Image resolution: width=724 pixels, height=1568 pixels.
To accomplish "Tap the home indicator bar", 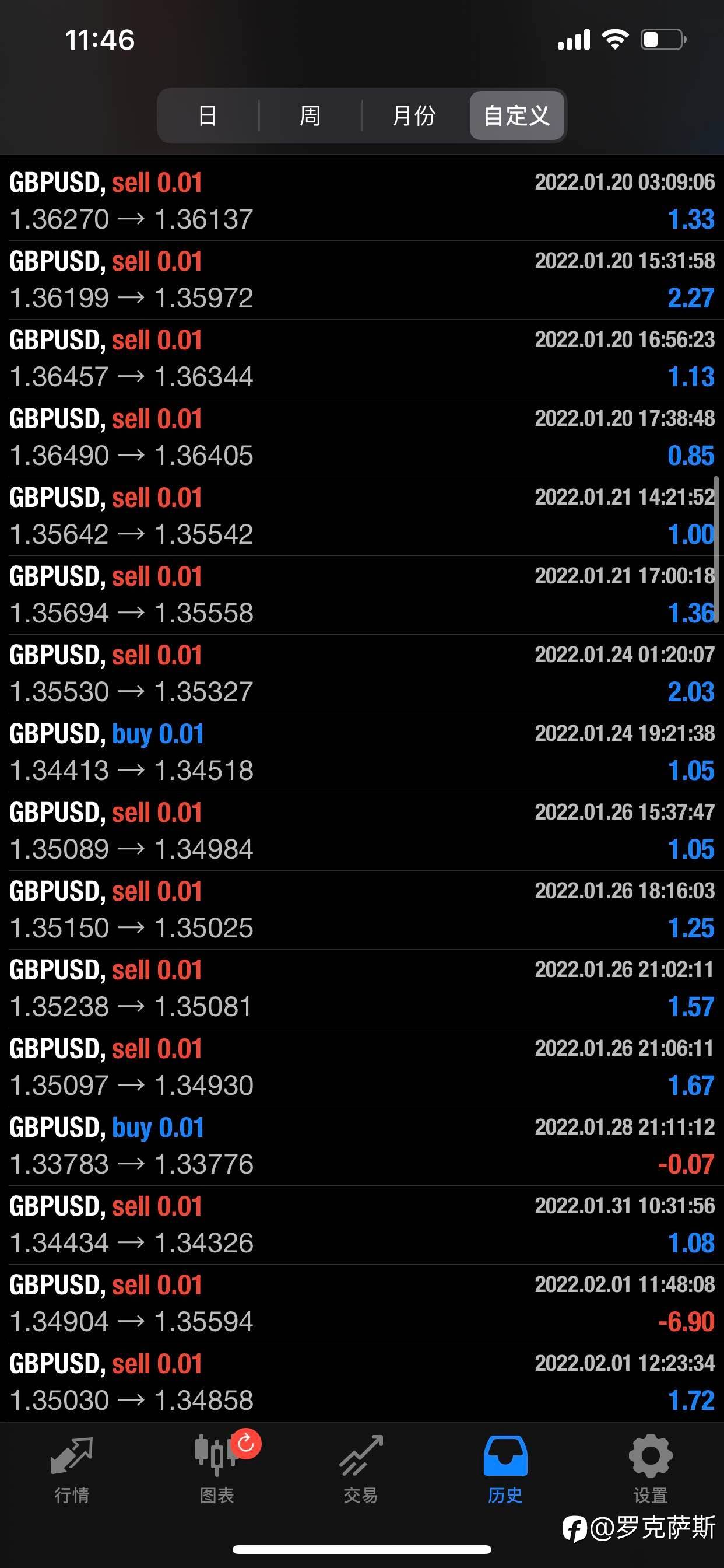I will [362, 1549].
